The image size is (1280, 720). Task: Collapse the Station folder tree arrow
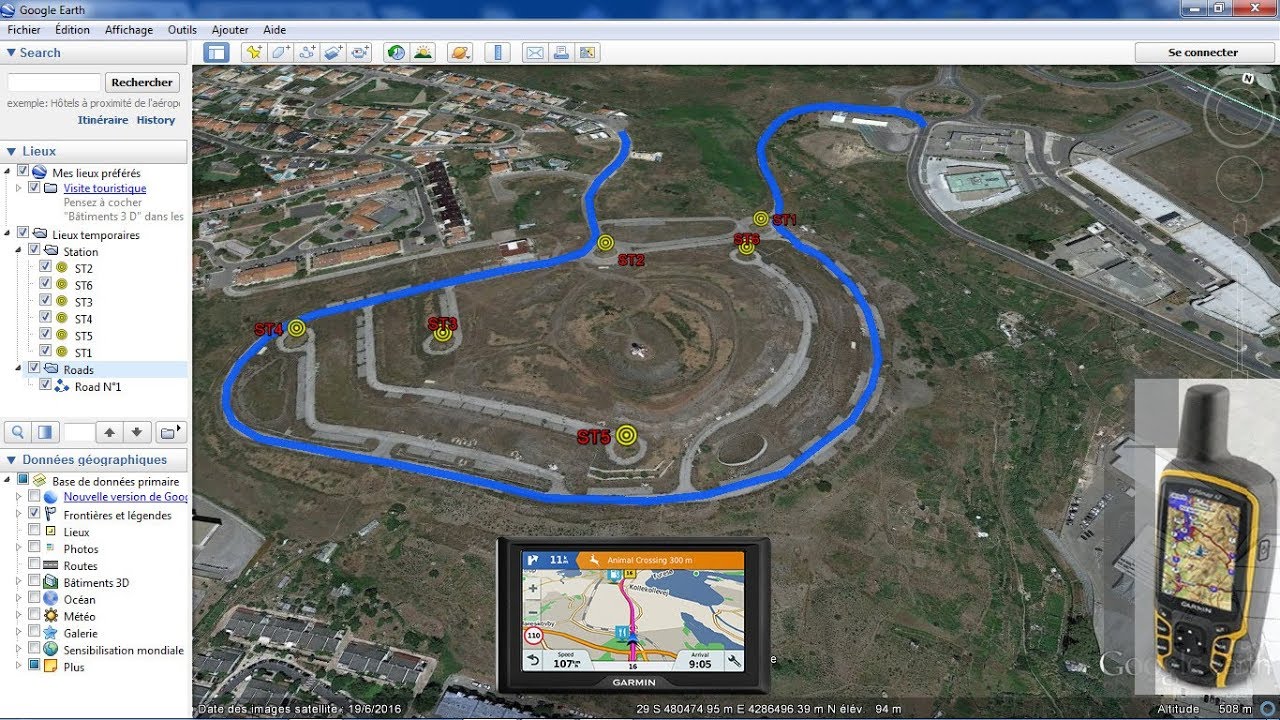pyautogui.click(x=20, y=251)
